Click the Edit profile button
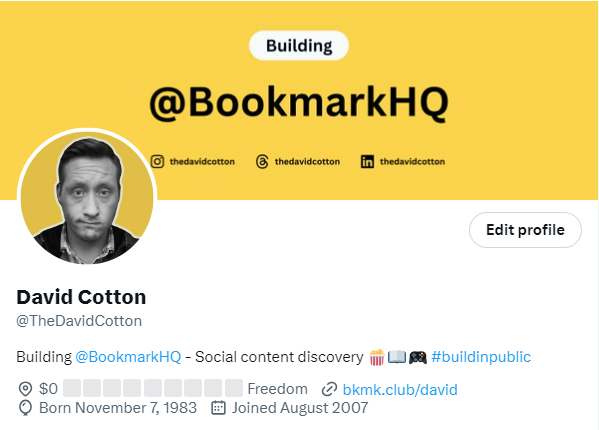The image size is (599, 430). pos(525,230)
